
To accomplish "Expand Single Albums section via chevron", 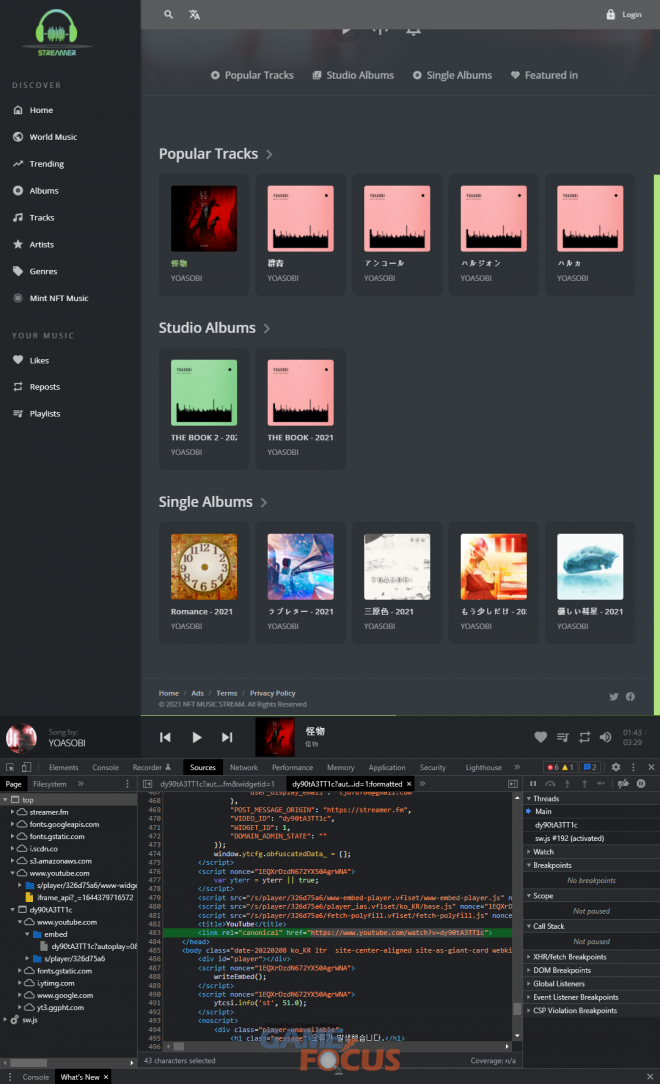I will click(264, 503).
